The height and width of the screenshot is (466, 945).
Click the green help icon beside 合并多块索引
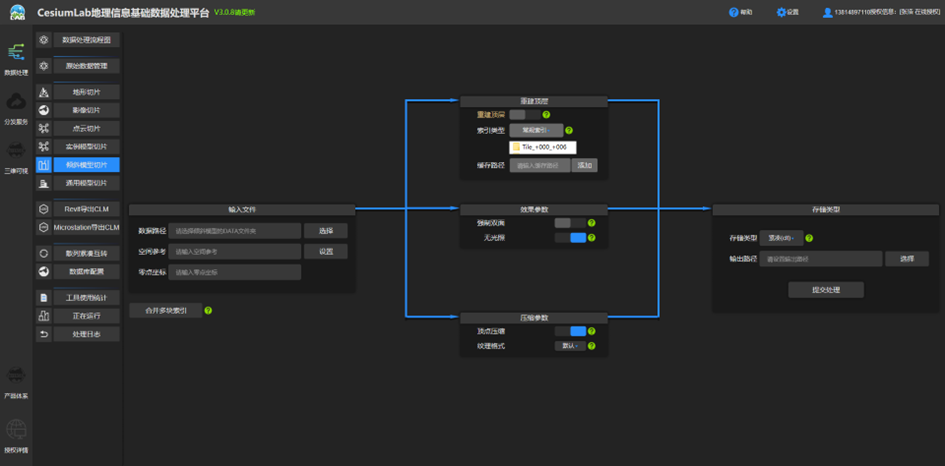click(208, 310)
